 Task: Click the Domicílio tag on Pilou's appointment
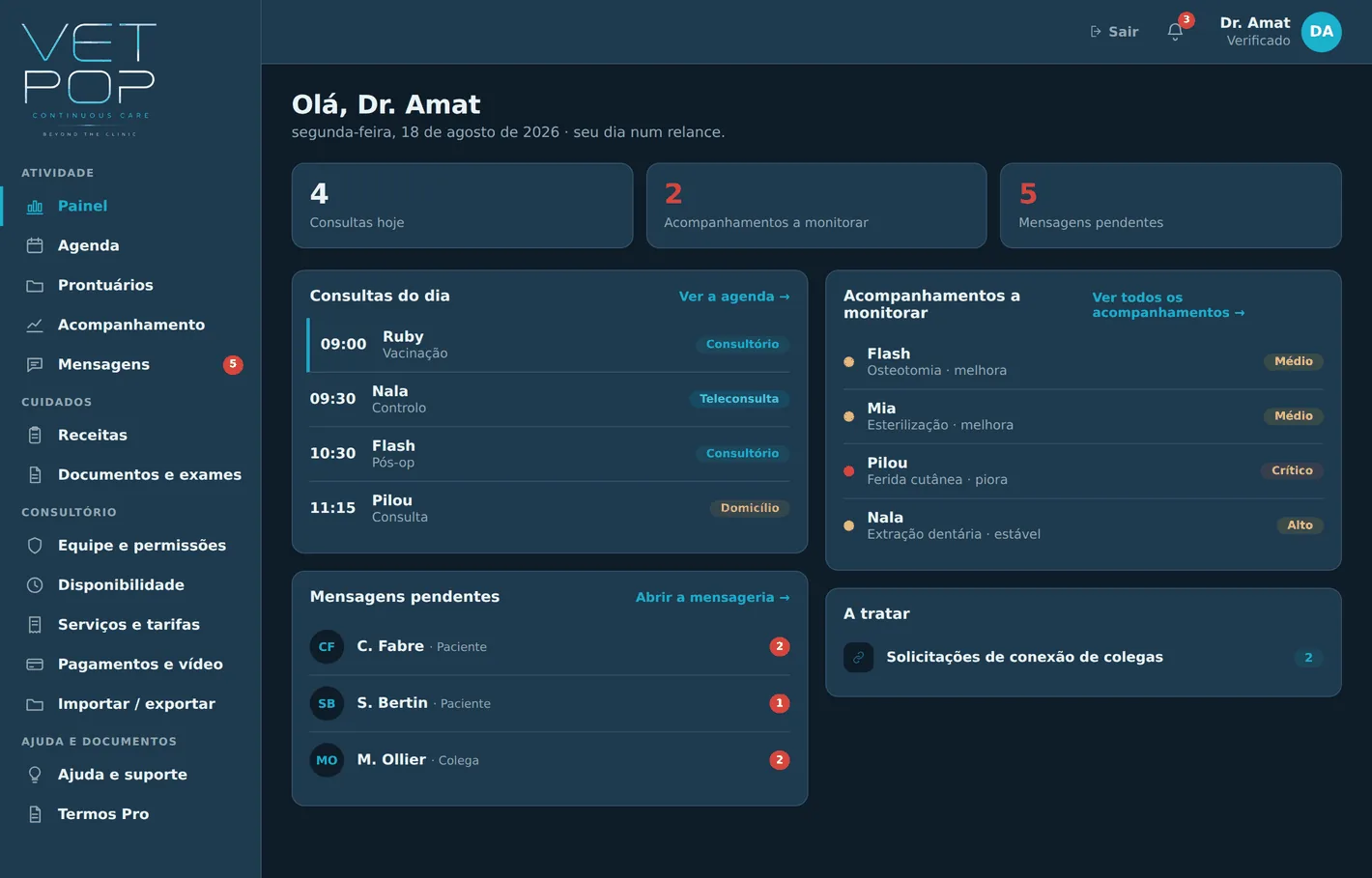[x=750, y=508]
